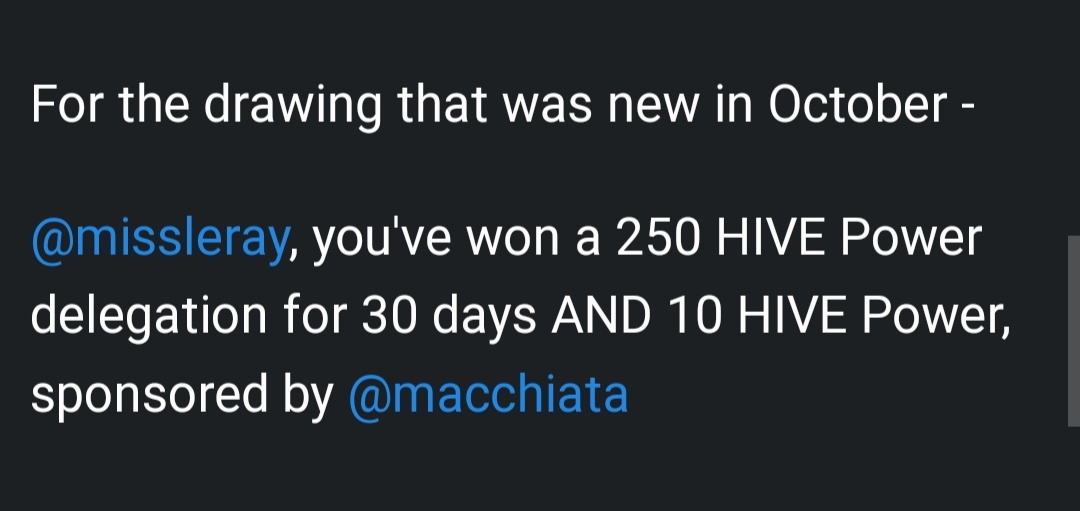Click the word 'drawing' in the heading sentence
Viewport: 1080px width, 511px height.
[293, 107]
